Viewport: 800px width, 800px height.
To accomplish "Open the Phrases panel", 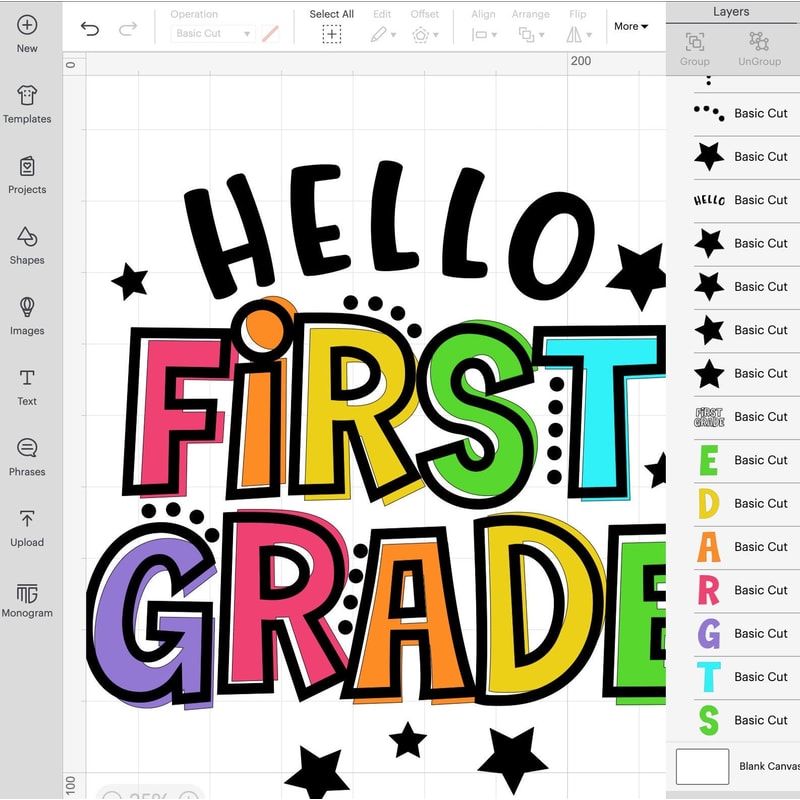I will click(x=27, y=455).
